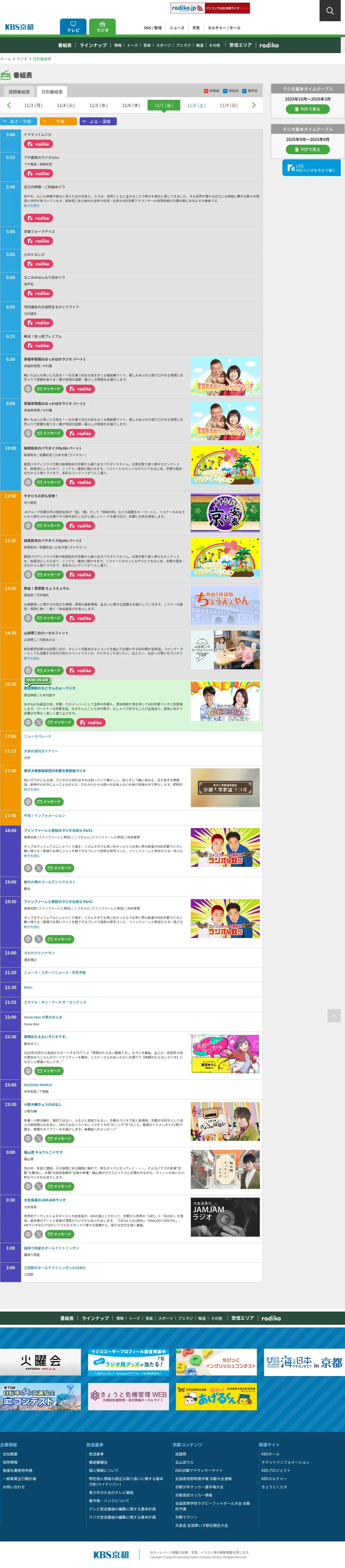Go to previous dates with left chevron
The width and height of the screenshot is (345, 1568).
(8, 105)
